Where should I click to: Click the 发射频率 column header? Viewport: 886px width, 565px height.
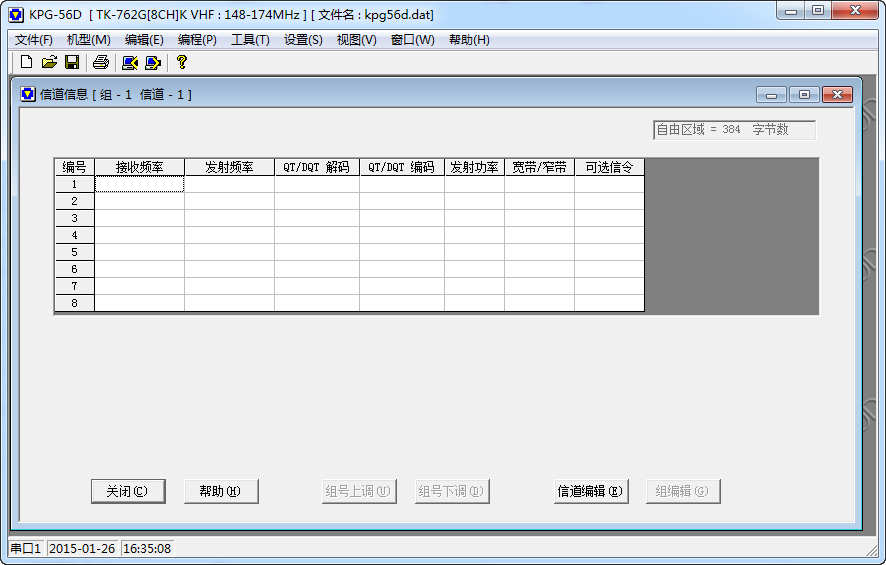pyautogui.click(x=229, y=167)
